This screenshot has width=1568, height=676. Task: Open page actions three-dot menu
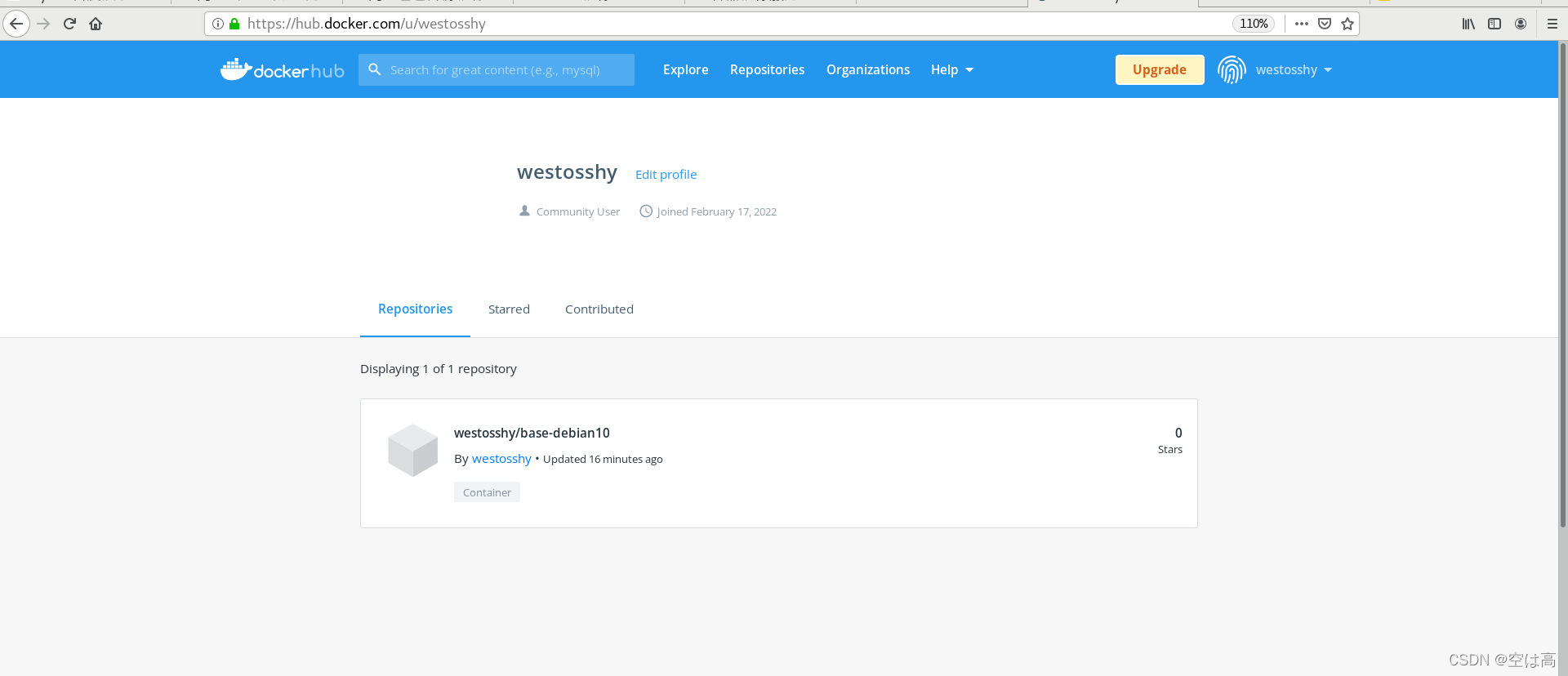(1302, 24)
